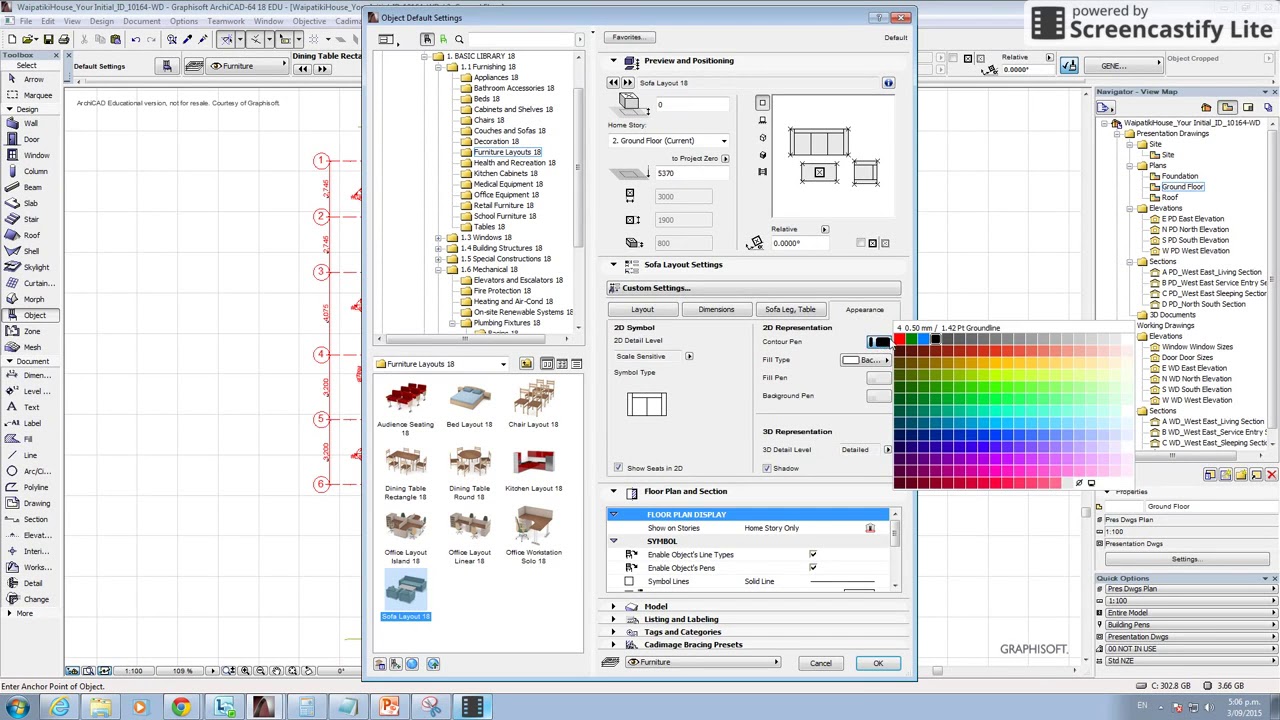Select the Door tool in Toolbox
Viewport: 1280px width, 720px height.
point(30,139)
